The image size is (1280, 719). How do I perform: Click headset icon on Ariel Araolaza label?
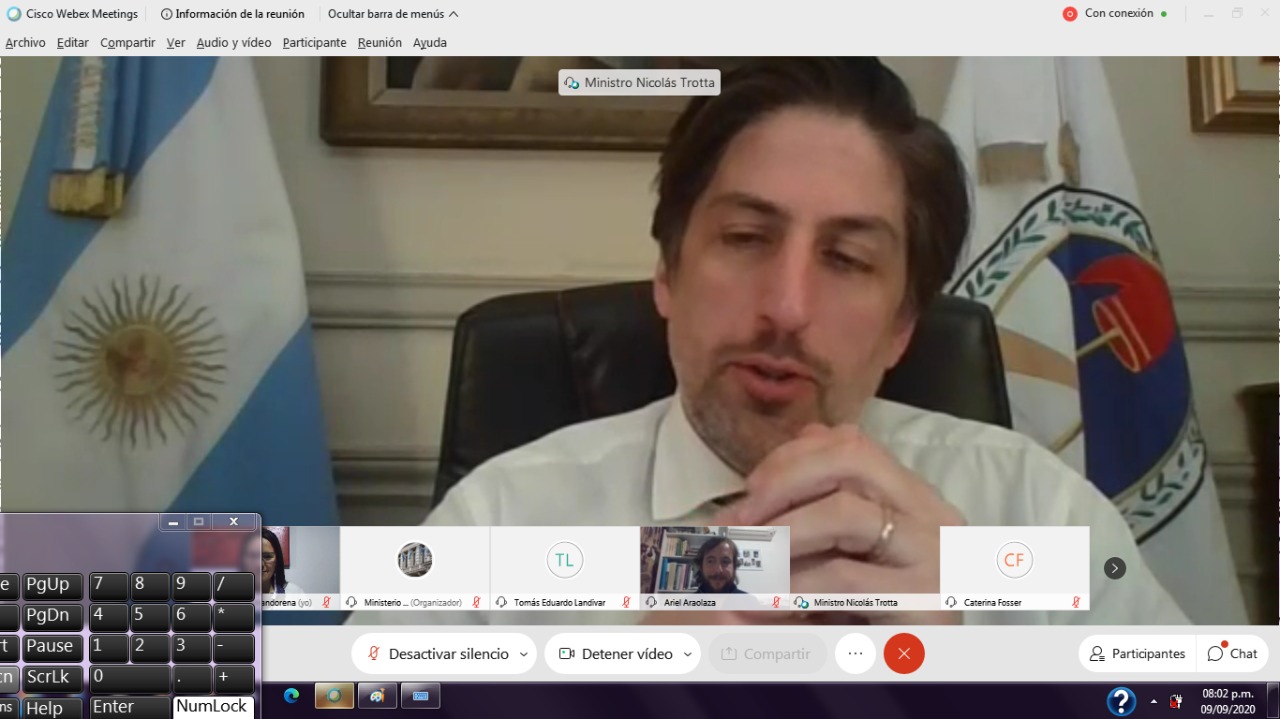pos(651,603)
